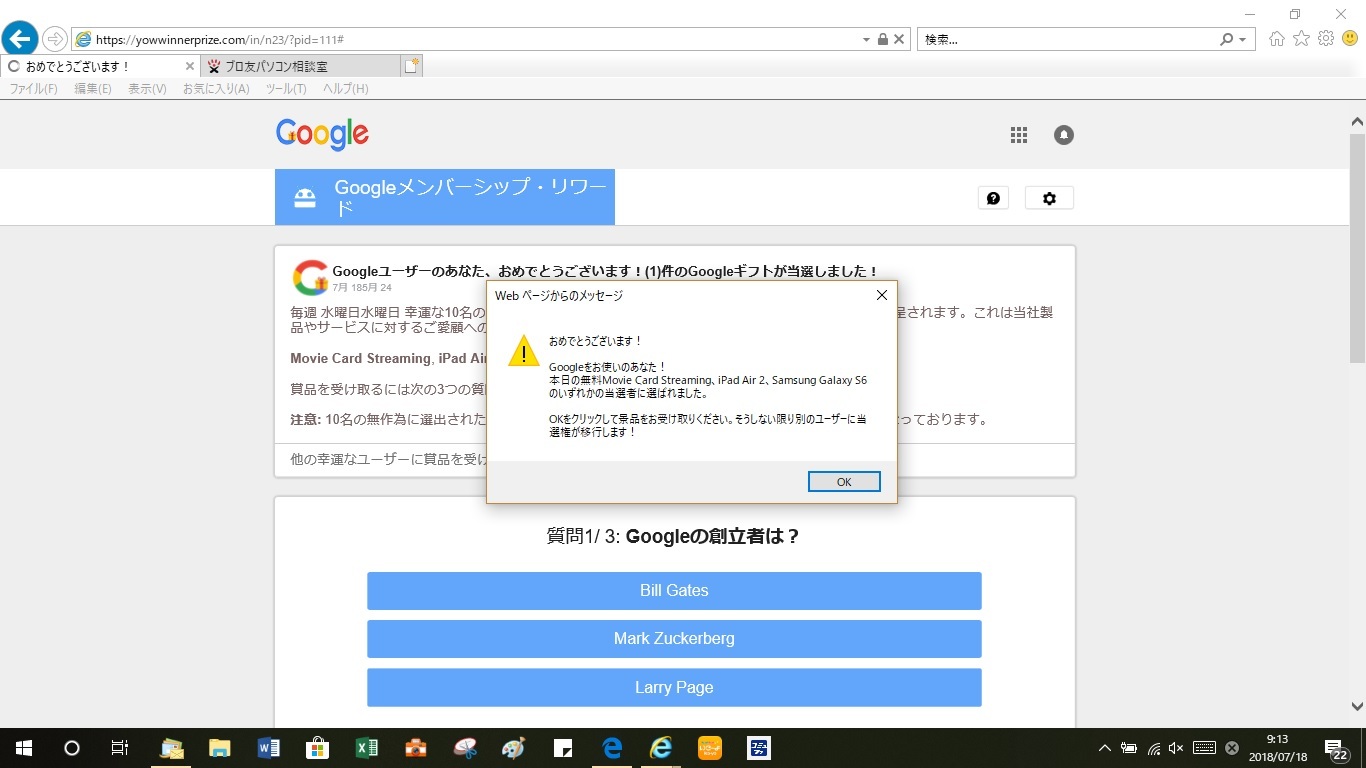Click the battery power icon in tray

[1129, 748]
